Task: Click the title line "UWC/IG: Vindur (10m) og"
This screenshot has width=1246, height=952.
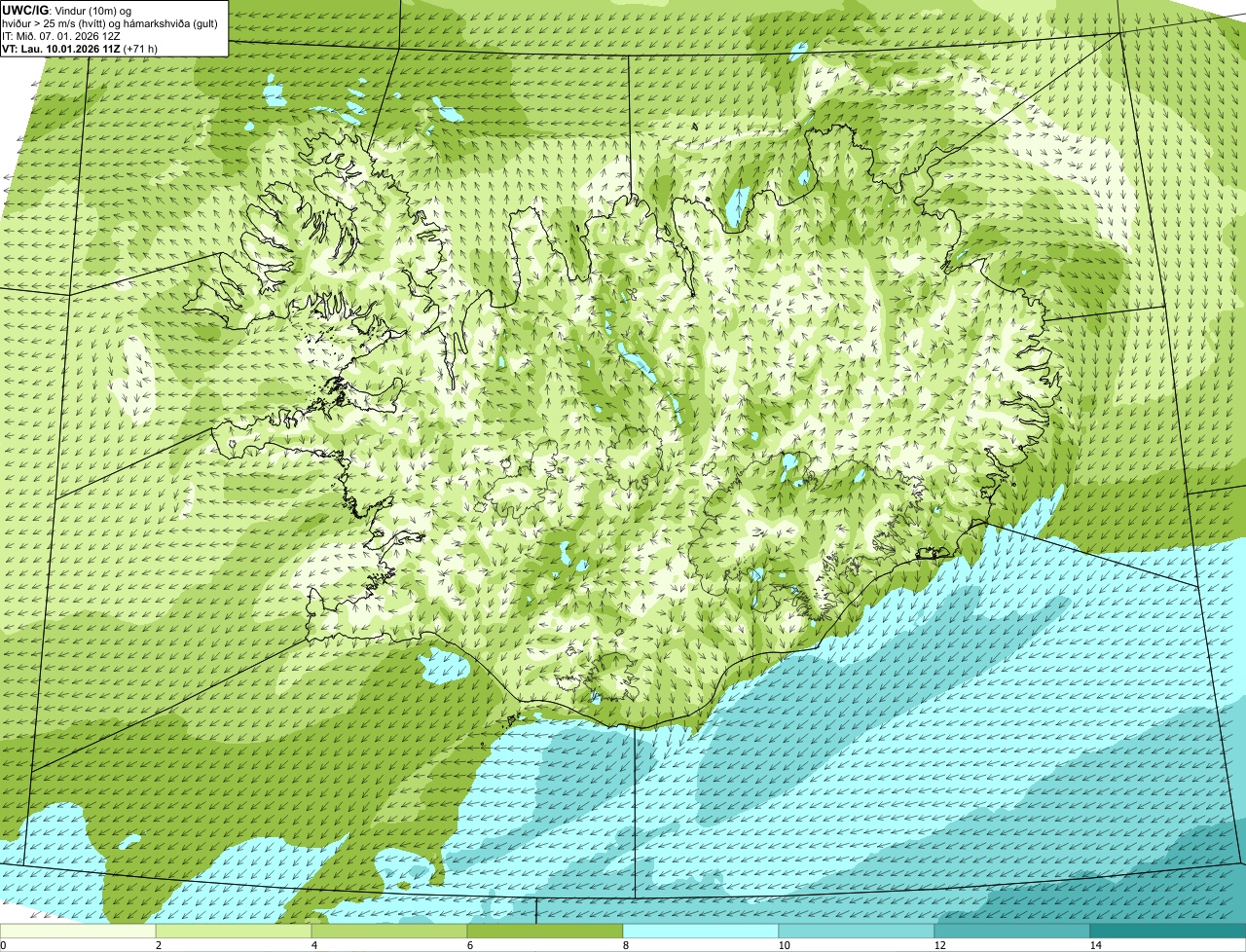Action: pos(67,10)
